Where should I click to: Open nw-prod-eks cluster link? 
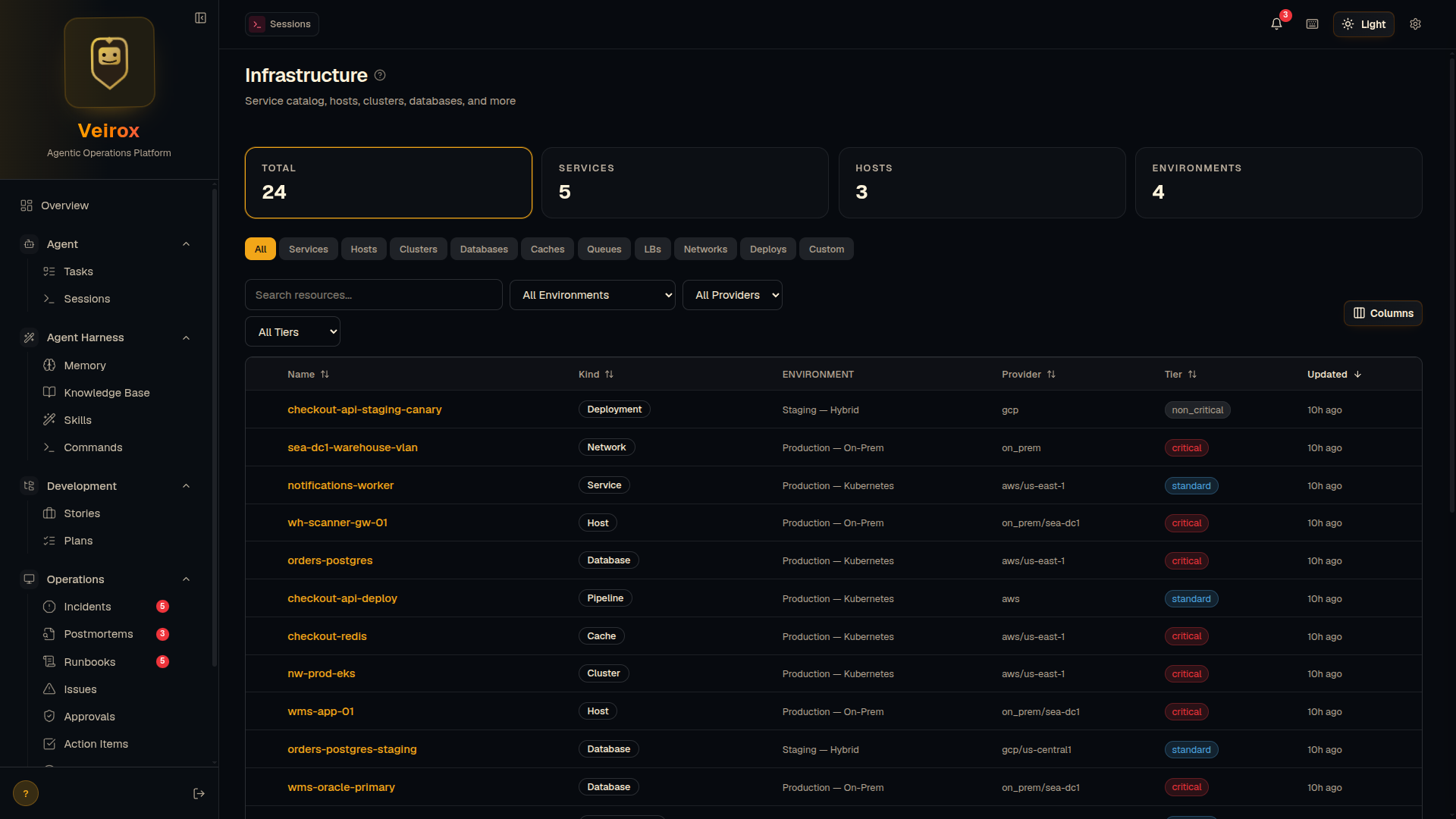coord(321,673)
